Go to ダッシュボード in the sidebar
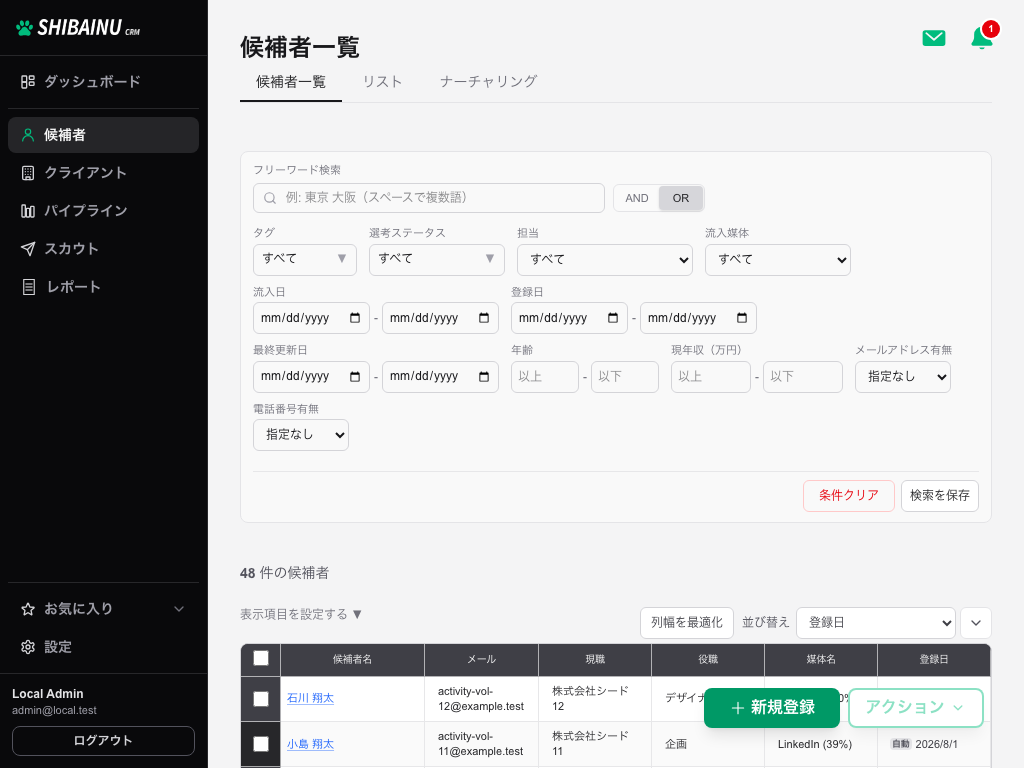1024x768 pixels. [x=103, y=82]
